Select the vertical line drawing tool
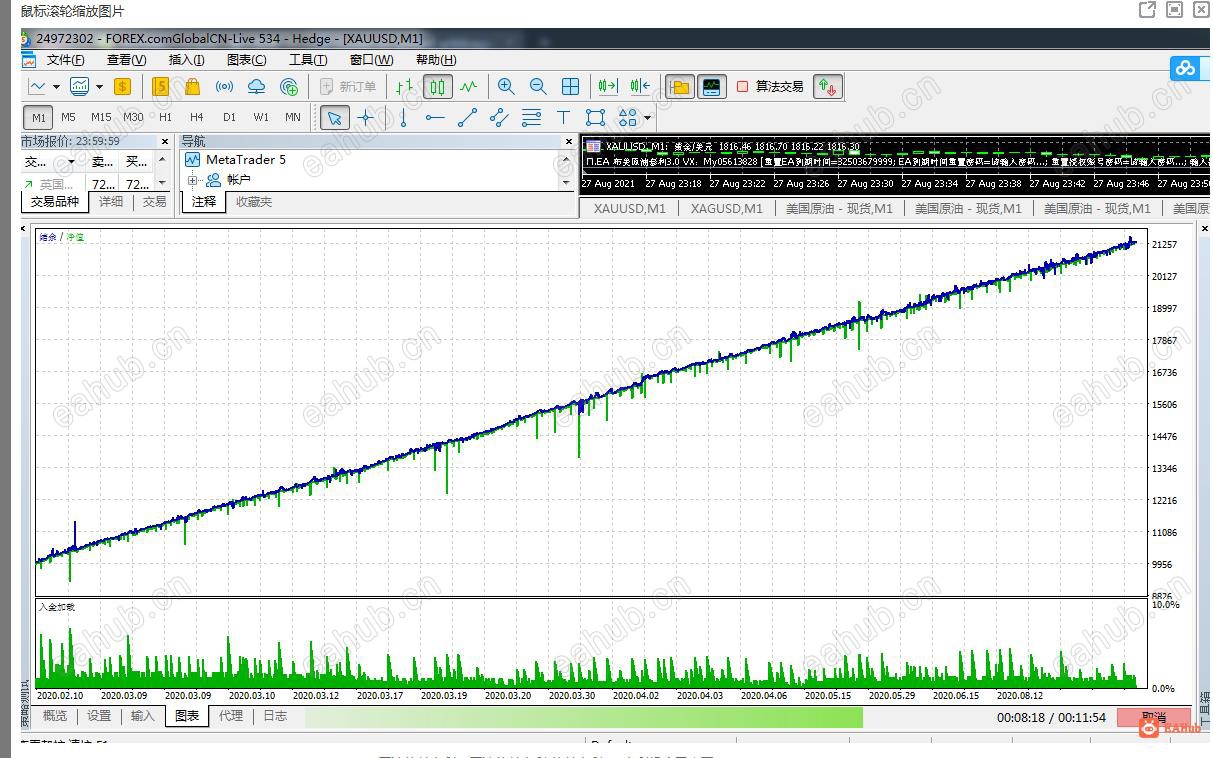Image resolution: width=1213 pixels, height=758 pixels. coord(403,118)
